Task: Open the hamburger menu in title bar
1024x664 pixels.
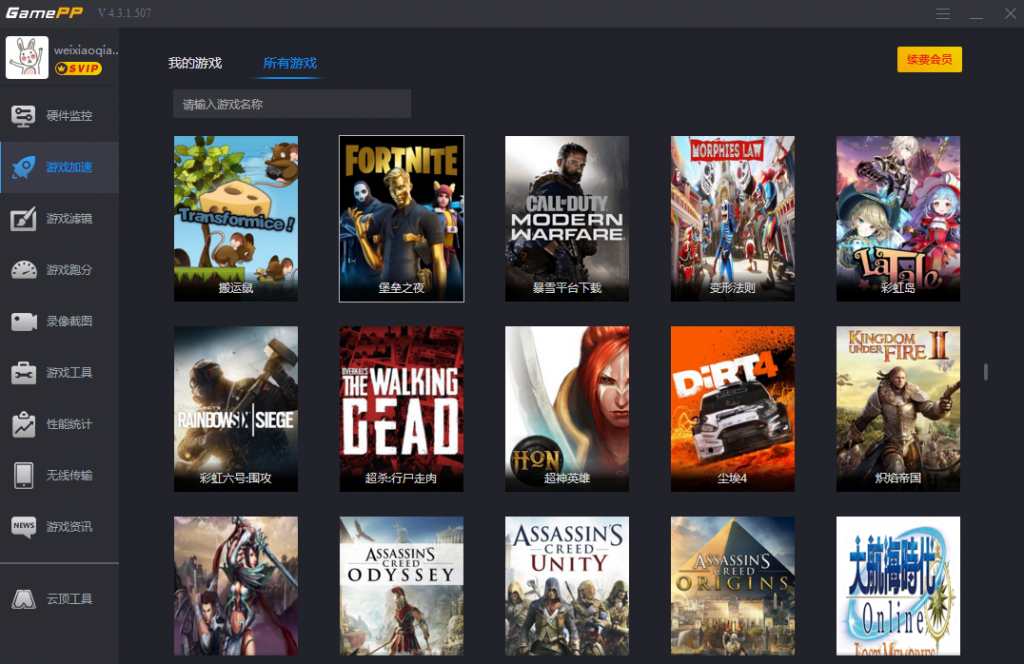Action: point(942,14)
